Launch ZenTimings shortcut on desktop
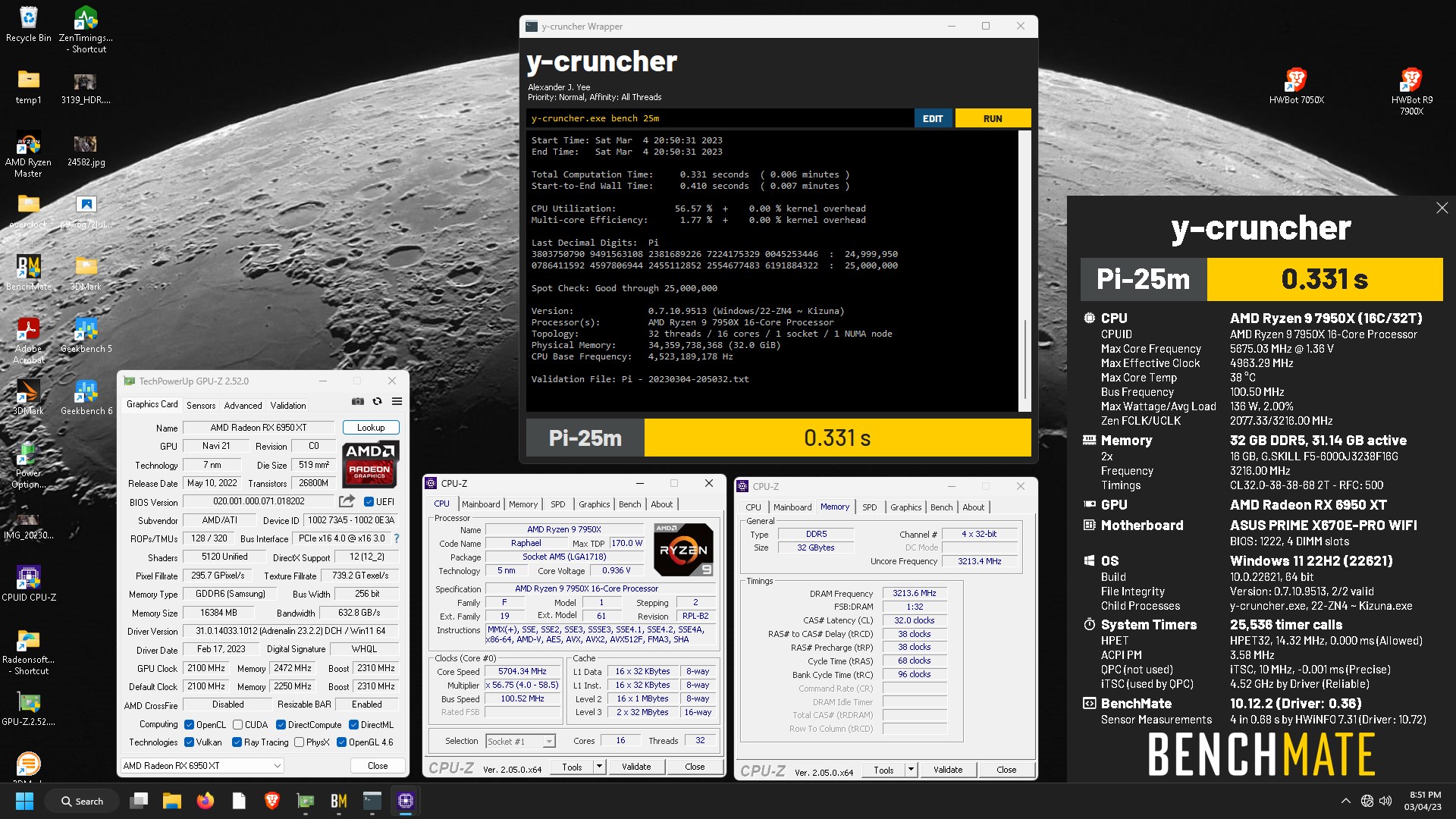 pos(86,29)
